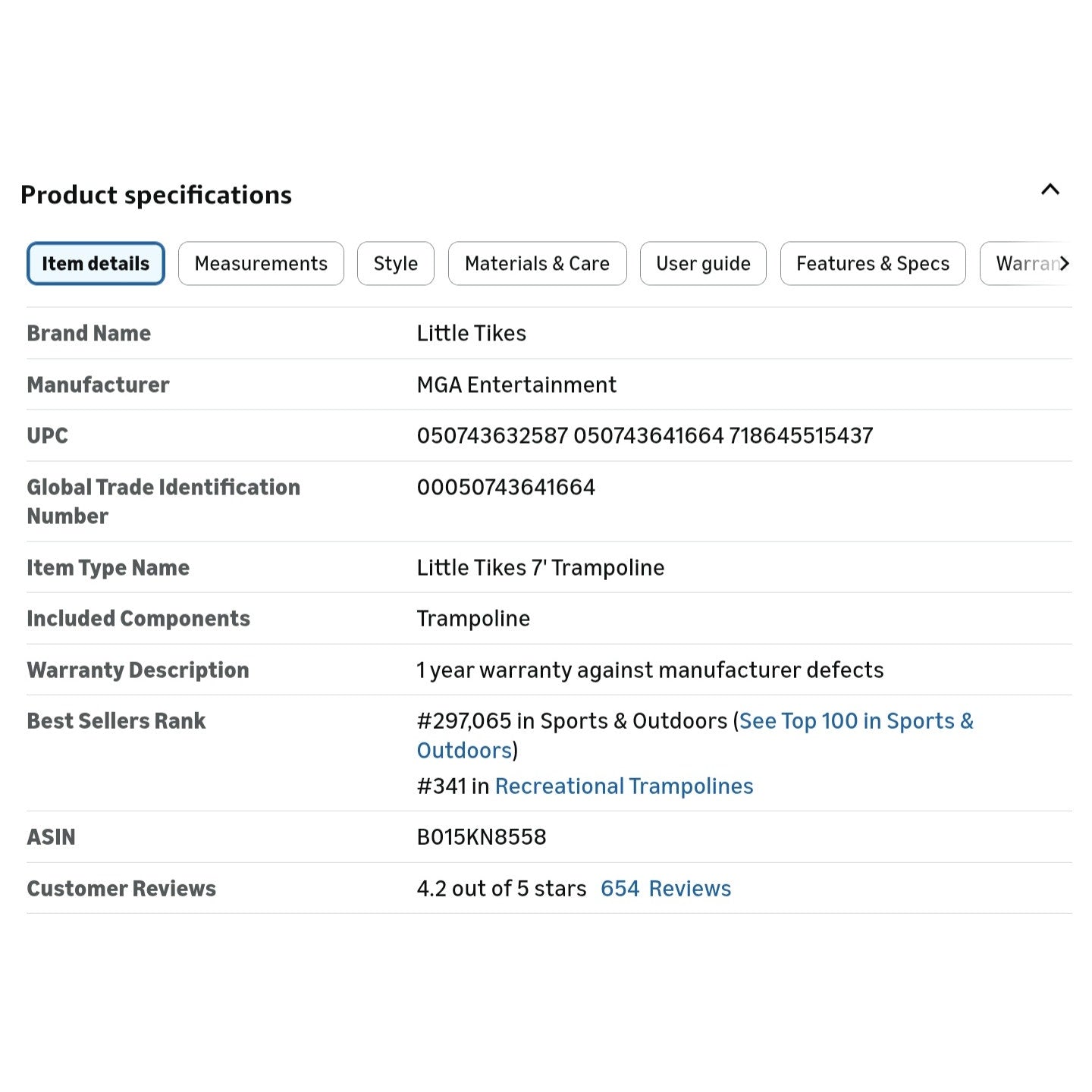Open the User guide tab
The image size is (1092, 1092).
pyautogui.click(x=703, y=263)
